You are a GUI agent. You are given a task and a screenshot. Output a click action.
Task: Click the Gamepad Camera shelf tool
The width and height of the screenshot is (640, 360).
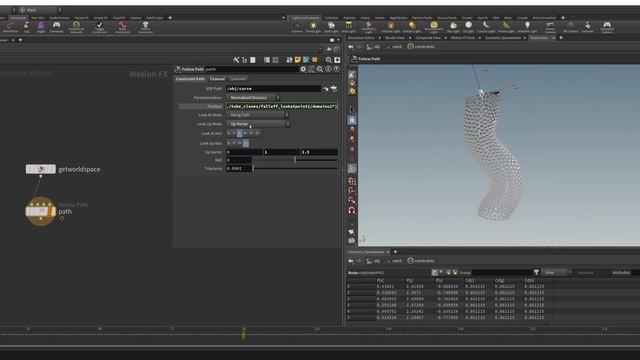[x=607, y=27]
